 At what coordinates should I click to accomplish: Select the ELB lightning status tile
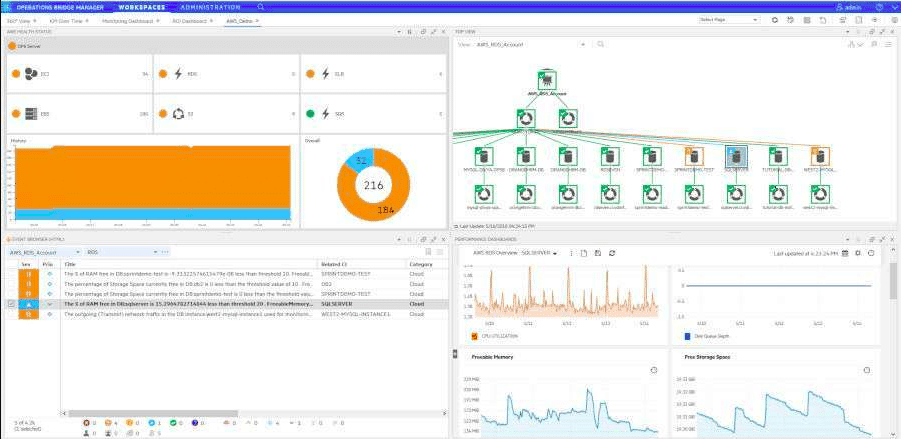tap(374, 74)
